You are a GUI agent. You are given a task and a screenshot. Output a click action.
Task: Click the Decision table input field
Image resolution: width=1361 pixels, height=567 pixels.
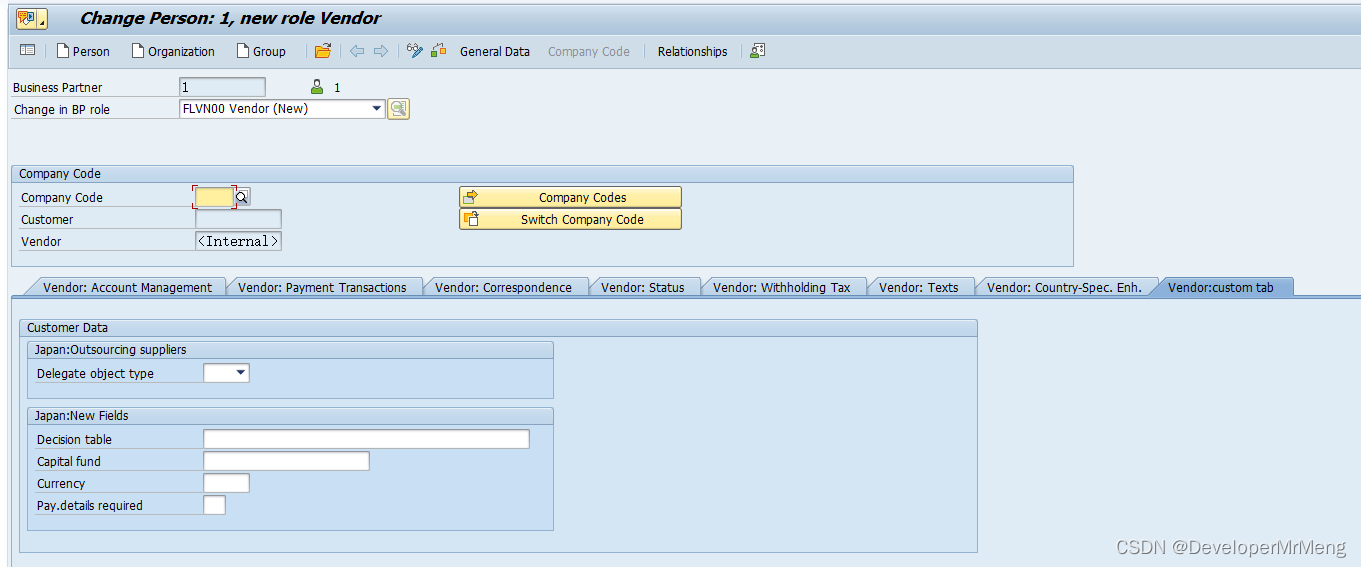click(366, 439)
